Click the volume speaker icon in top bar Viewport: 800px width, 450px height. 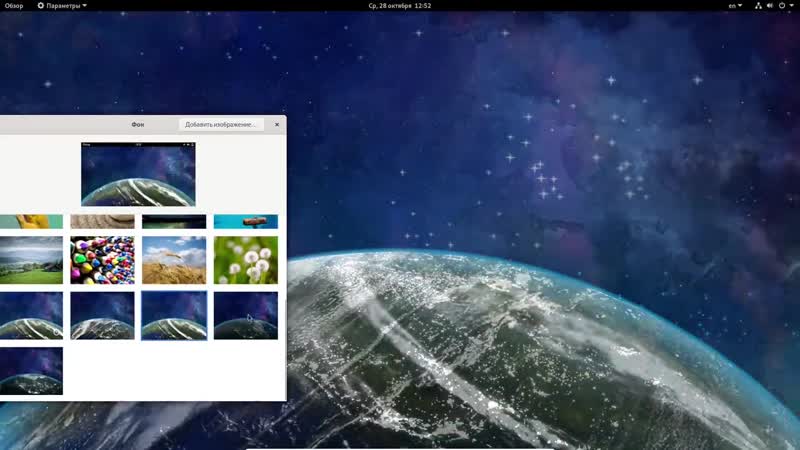[770, 6]
